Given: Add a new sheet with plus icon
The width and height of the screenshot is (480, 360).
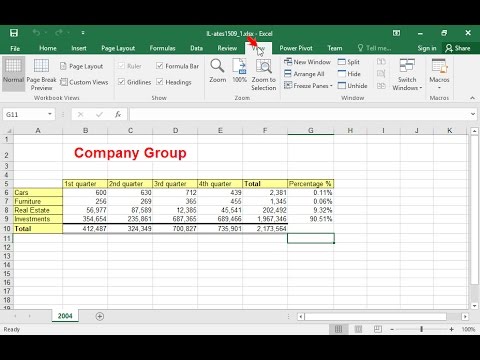Looking at the screenshot, I should 99,316.
